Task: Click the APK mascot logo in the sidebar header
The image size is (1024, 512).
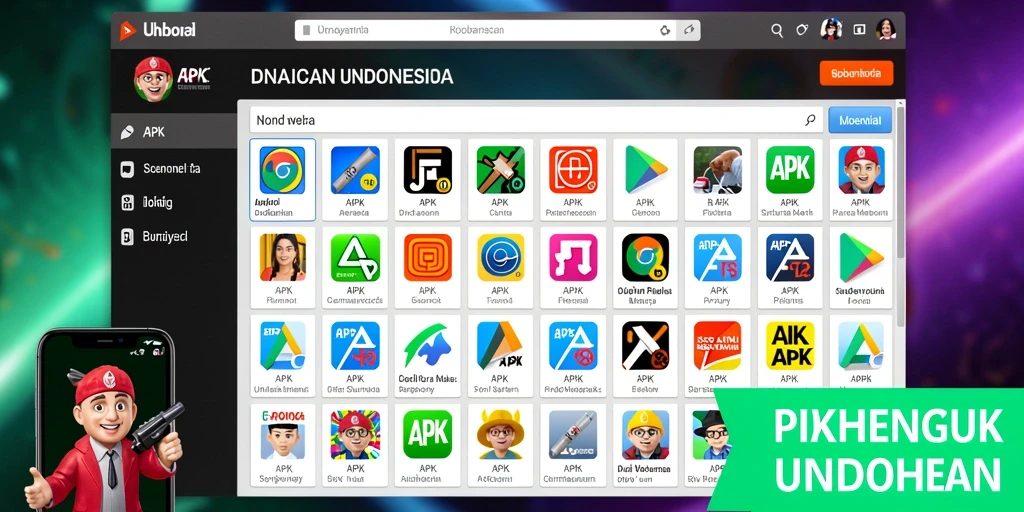Action: (171, 78)
